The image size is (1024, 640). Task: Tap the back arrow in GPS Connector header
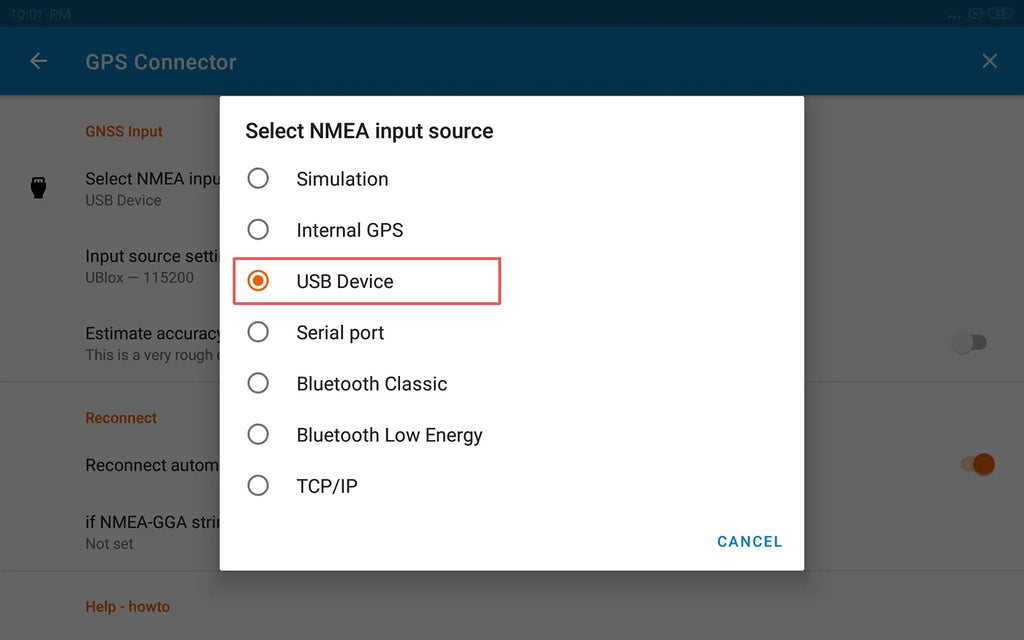tap(39, 61)
